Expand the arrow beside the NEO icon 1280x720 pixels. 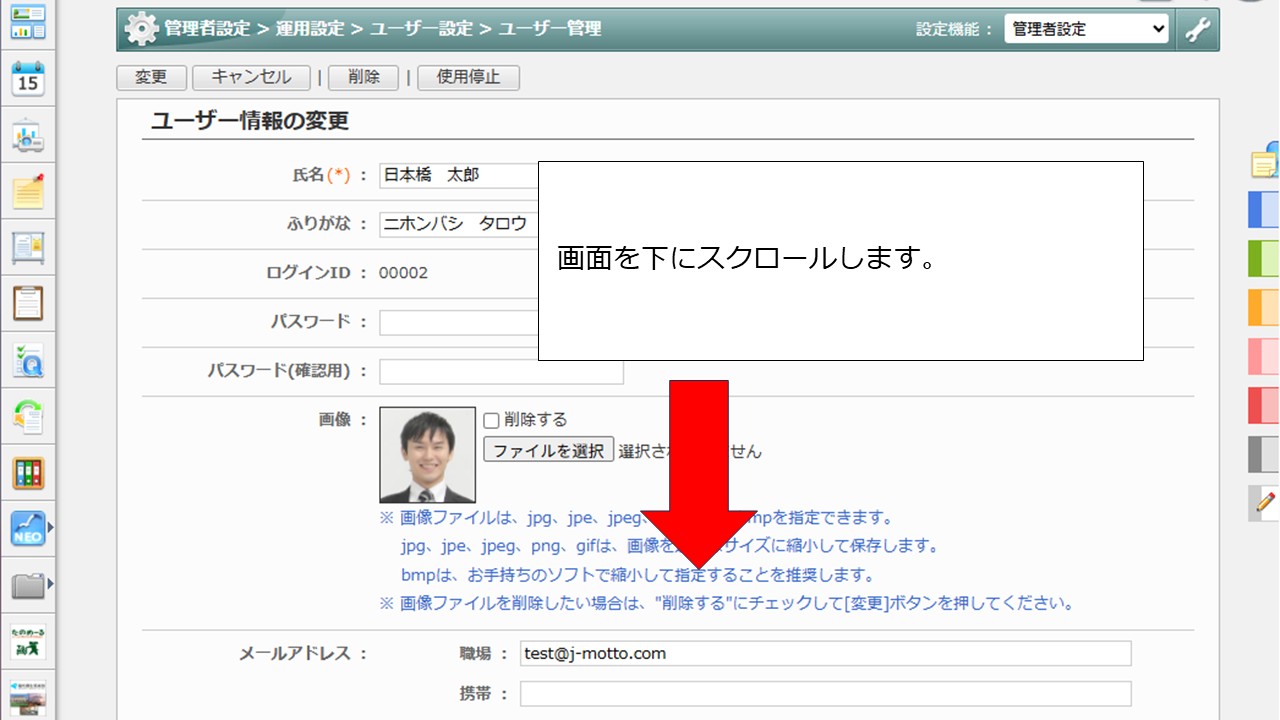tap(50, 525)
